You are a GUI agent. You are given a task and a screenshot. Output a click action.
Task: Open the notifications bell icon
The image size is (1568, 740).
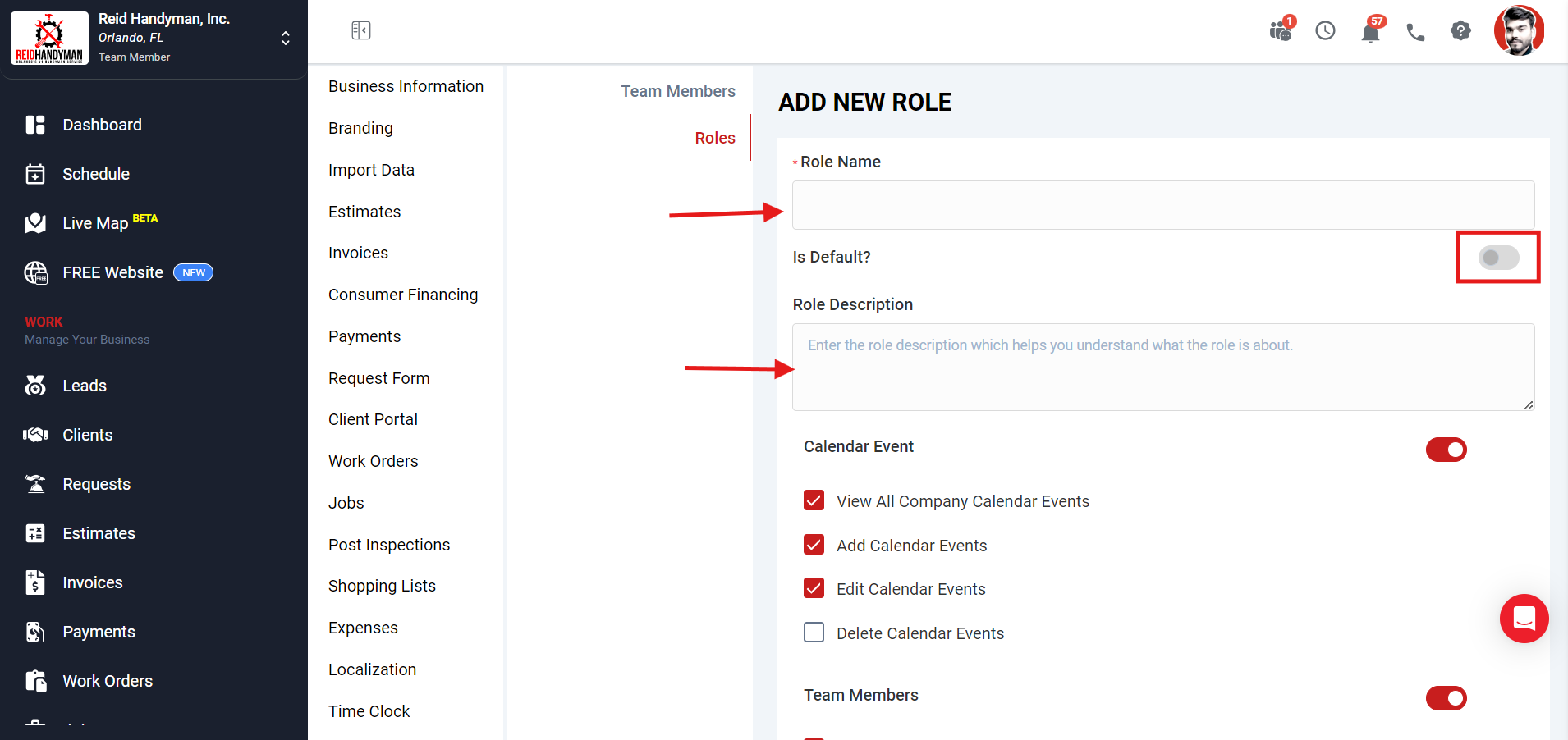pyautogui.click(x=1370, y=32)
